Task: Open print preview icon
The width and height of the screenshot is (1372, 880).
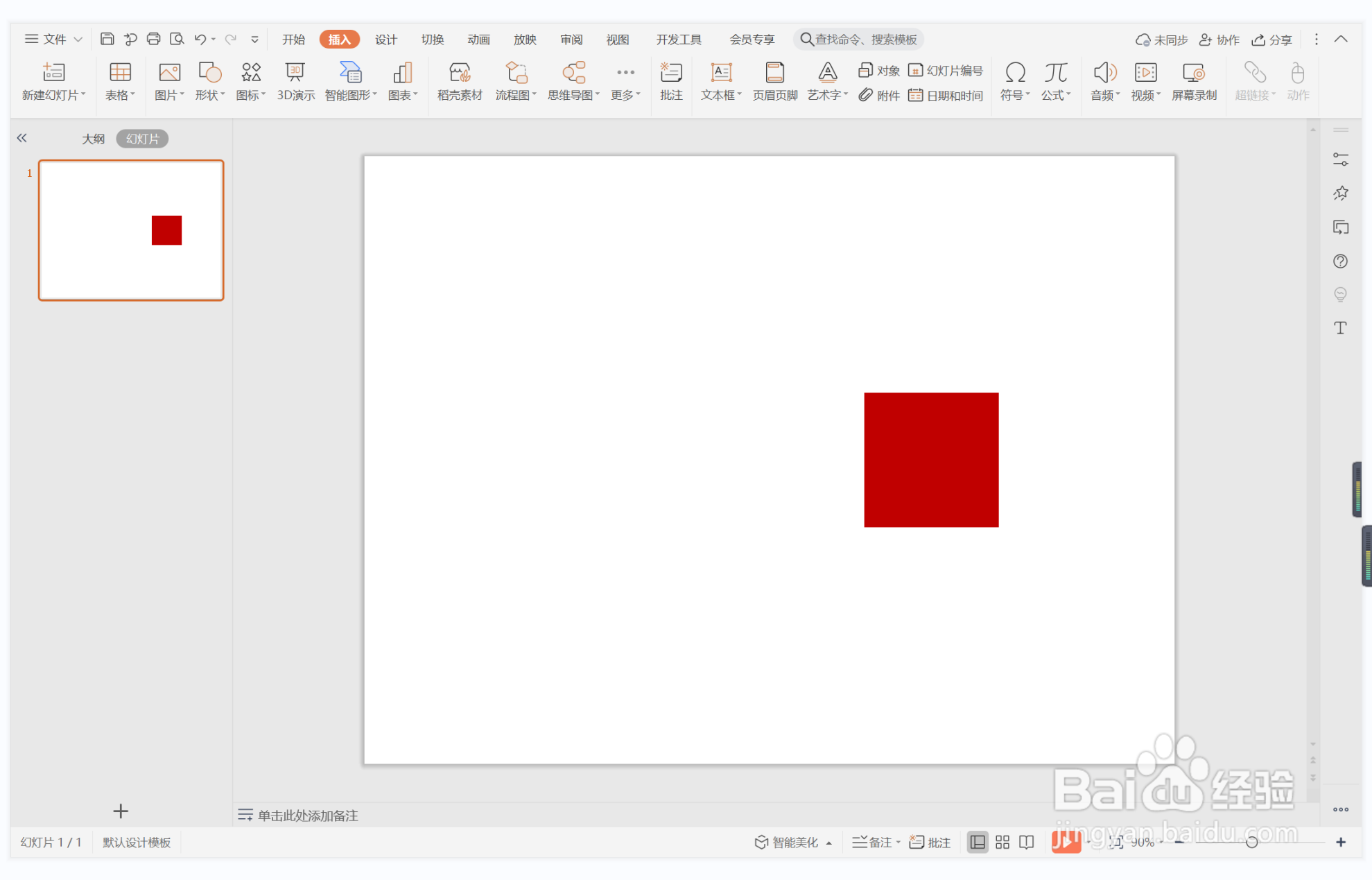Action: point(177,40)
